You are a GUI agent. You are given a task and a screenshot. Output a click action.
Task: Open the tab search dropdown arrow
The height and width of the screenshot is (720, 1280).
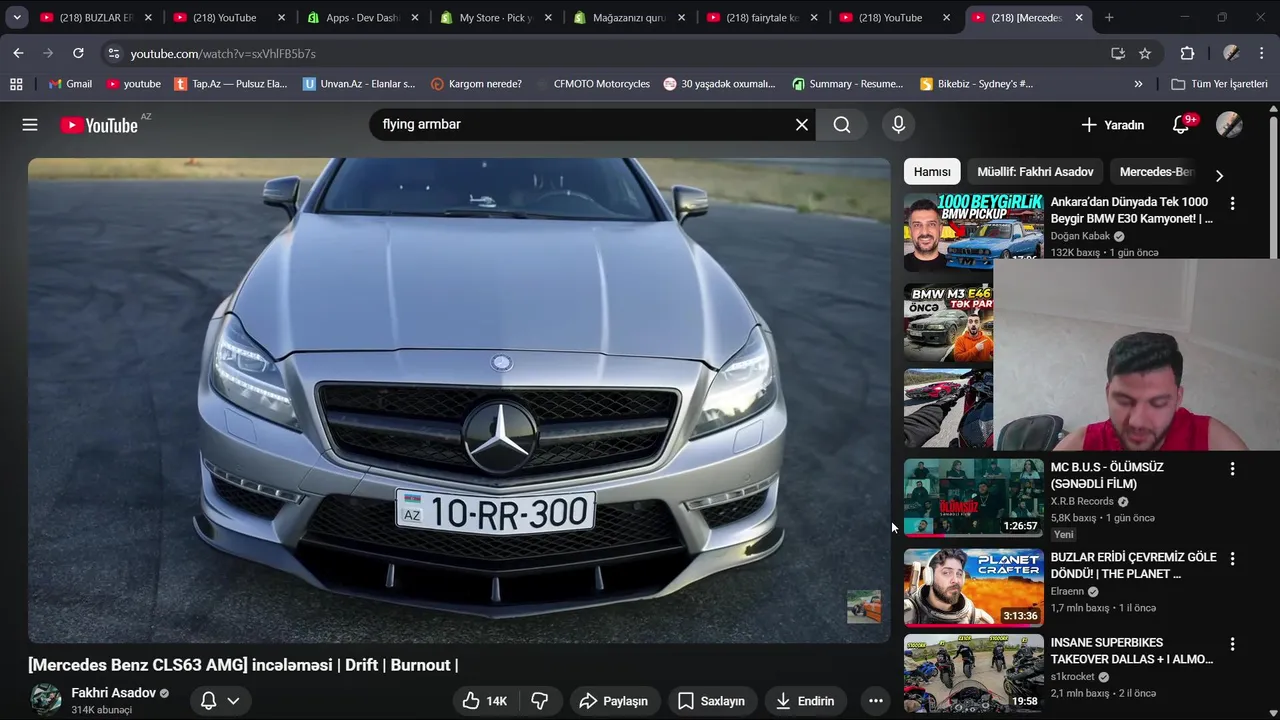(17, 17)
